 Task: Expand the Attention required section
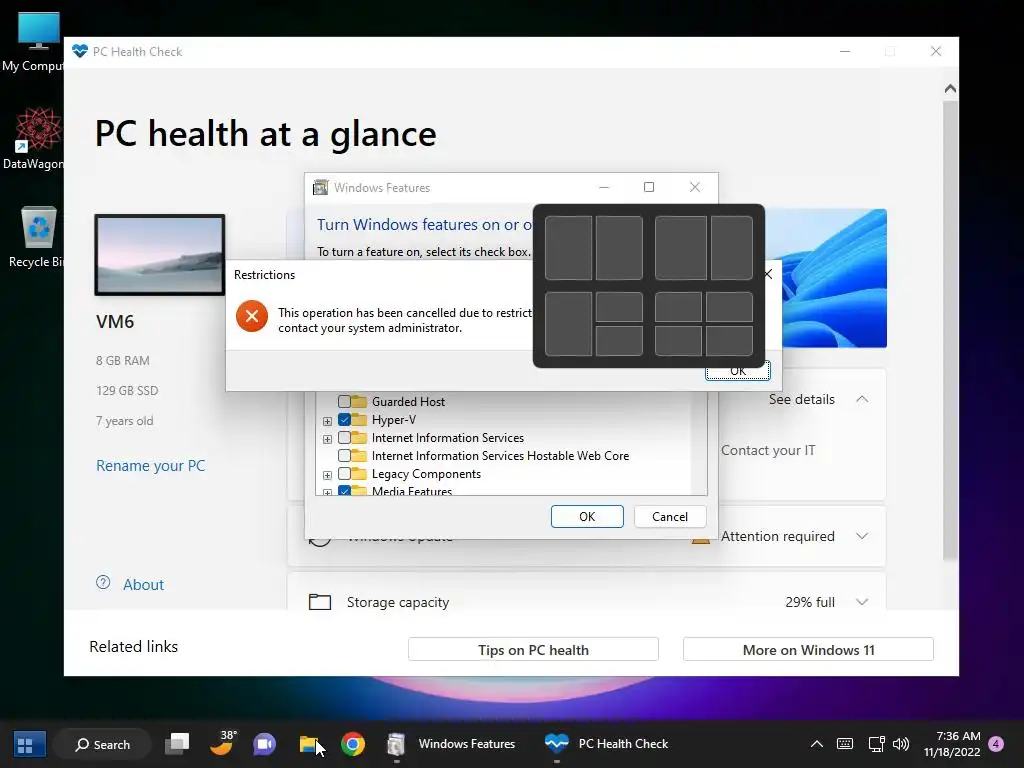(x=862, y=536)
